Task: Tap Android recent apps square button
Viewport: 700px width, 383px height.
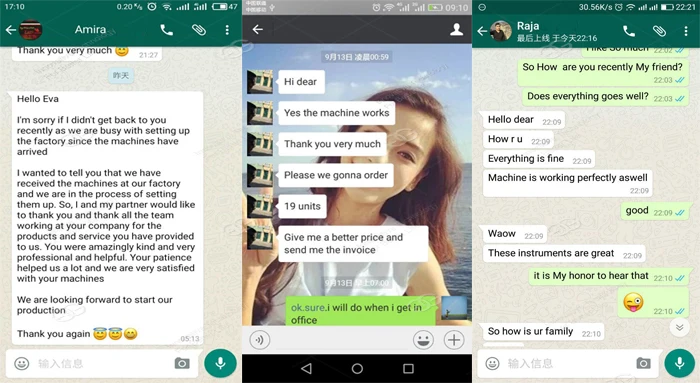Action: pos(408,369)
